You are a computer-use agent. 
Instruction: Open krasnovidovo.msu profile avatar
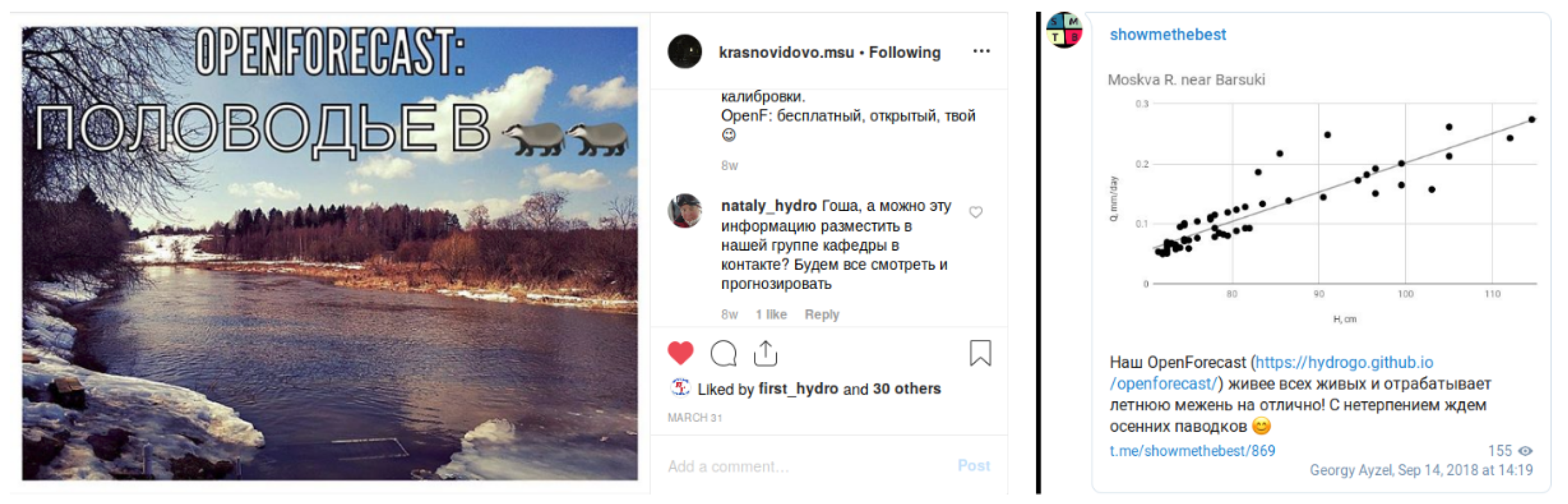[x=685, y=51]
